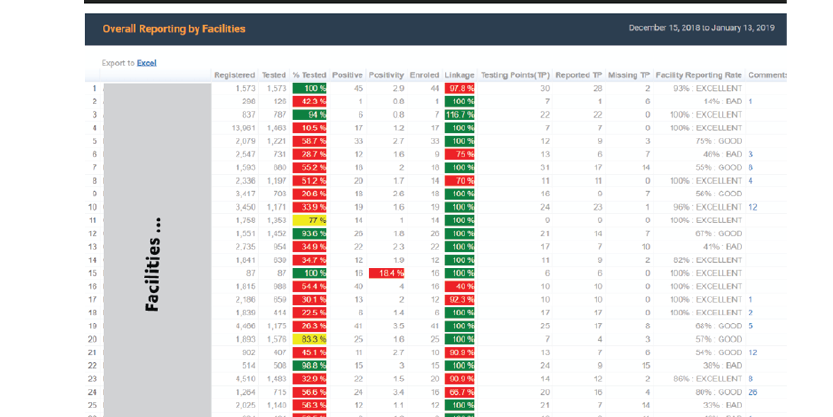
Task: Click the yellow 83.3 % tested cell
Action: [309, 338]
